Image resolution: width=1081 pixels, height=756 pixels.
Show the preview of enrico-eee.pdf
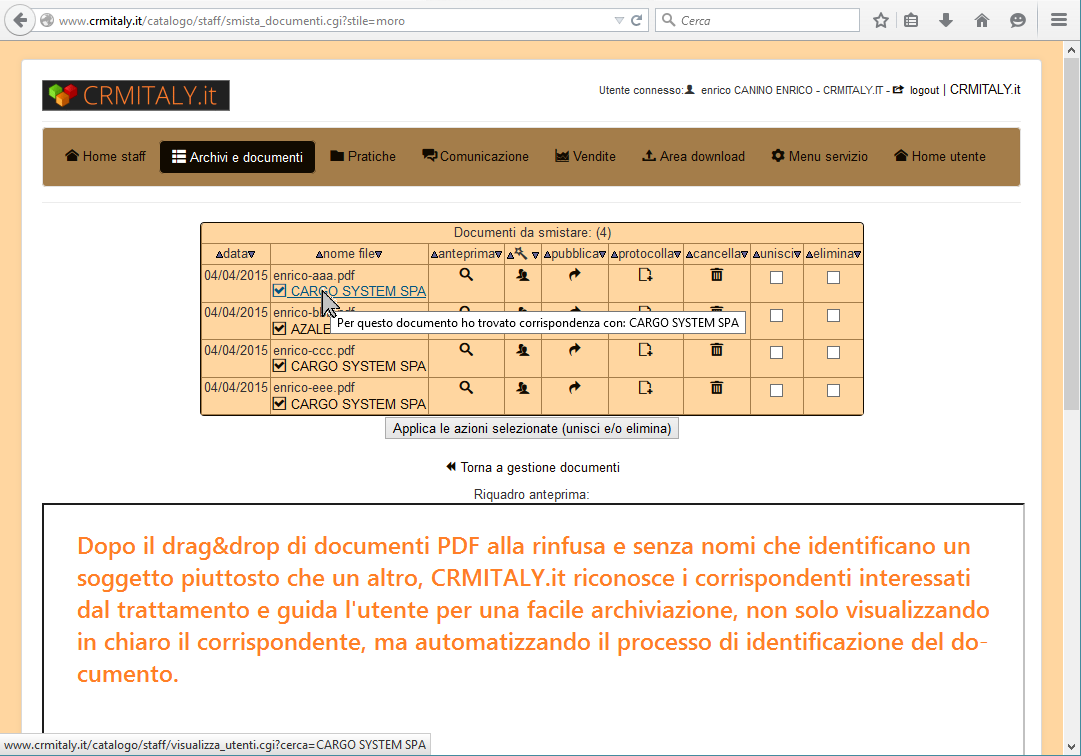pyautogui.click(x=466, y=388)
